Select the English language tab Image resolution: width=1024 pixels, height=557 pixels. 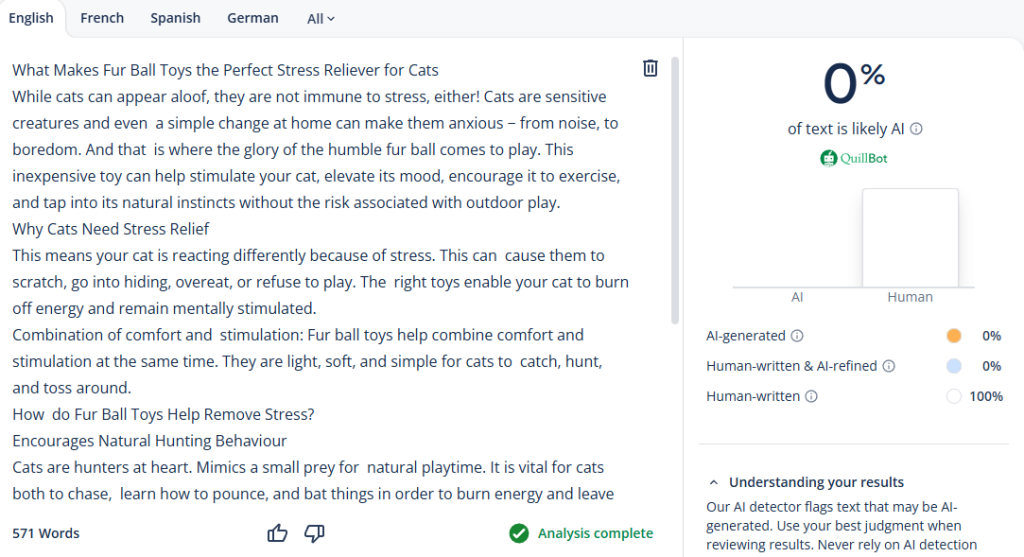(31, 18)
